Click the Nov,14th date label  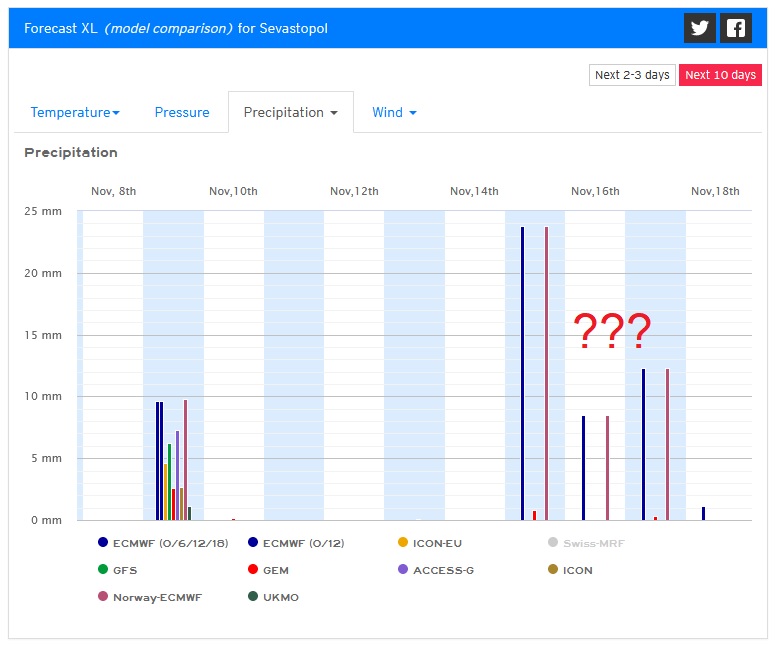tap(474, 191)
